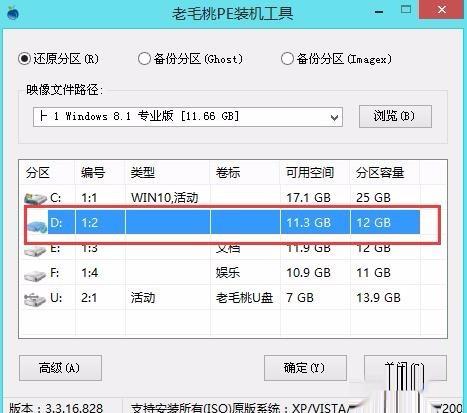467x413 pixels.
Task: Click the 确定 (Y) button
Action: pyautogui.click(x=305, y=368)
